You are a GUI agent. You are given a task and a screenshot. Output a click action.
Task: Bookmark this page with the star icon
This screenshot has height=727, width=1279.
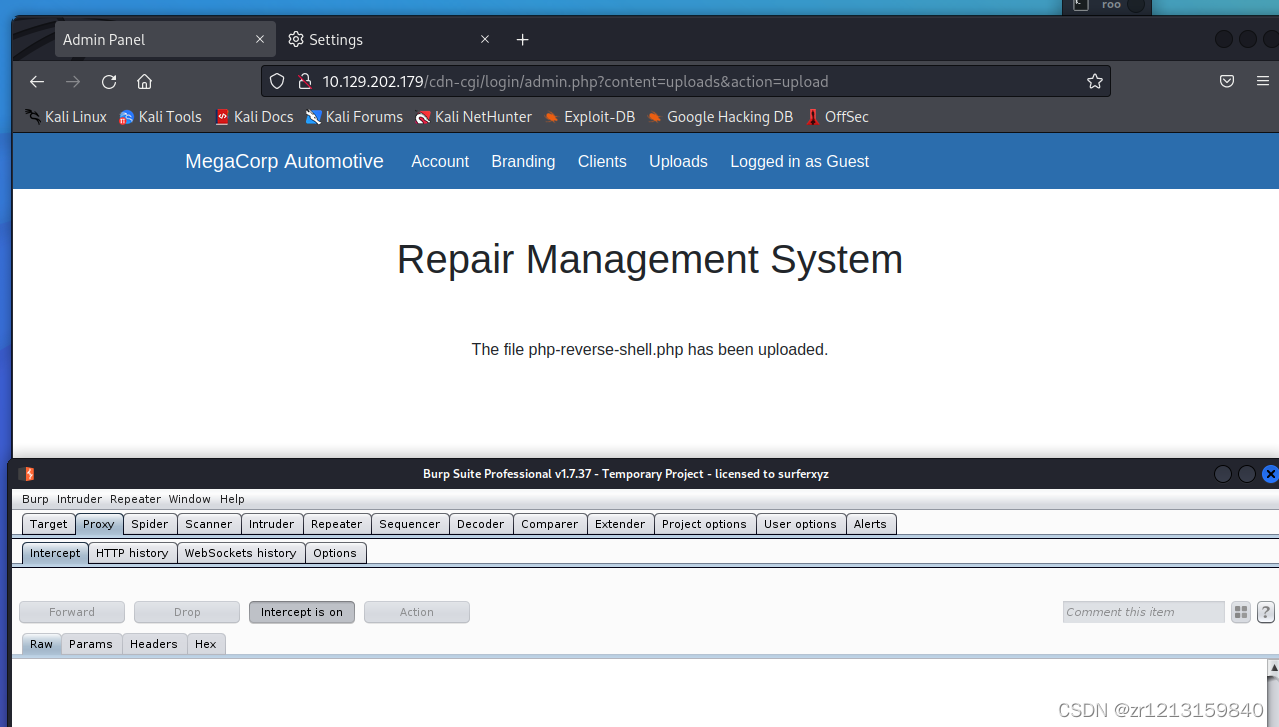[1095, 82]
